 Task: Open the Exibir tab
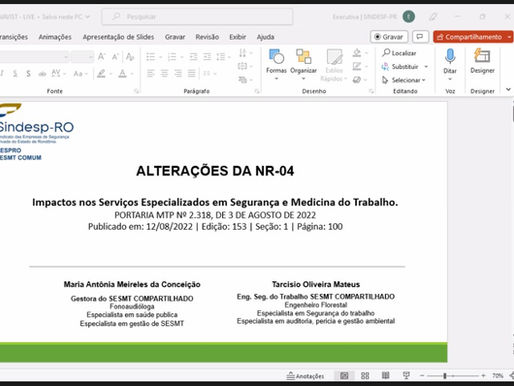238,37
